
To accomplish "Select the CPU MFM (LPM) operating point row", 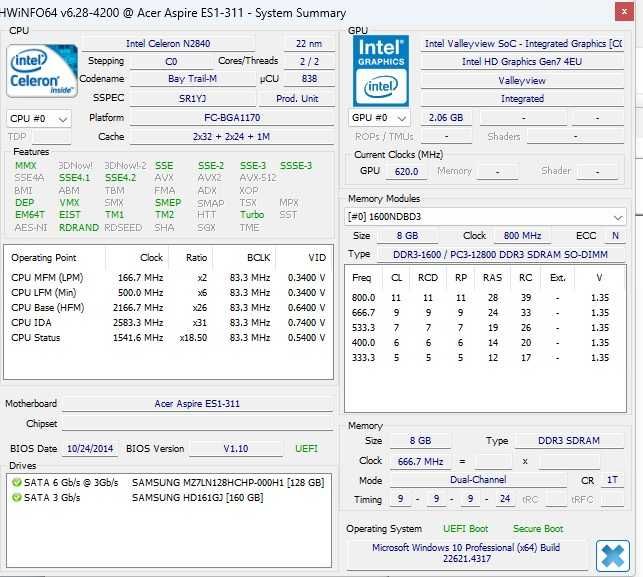I will 168,278.
